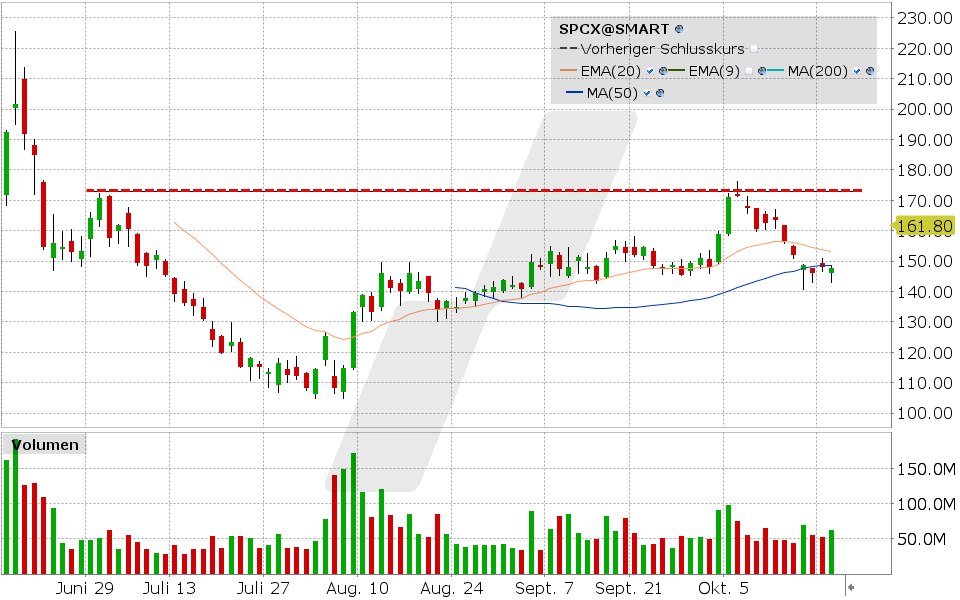
Task: Click the Sept. 21 date label
Action: (629, 588)
